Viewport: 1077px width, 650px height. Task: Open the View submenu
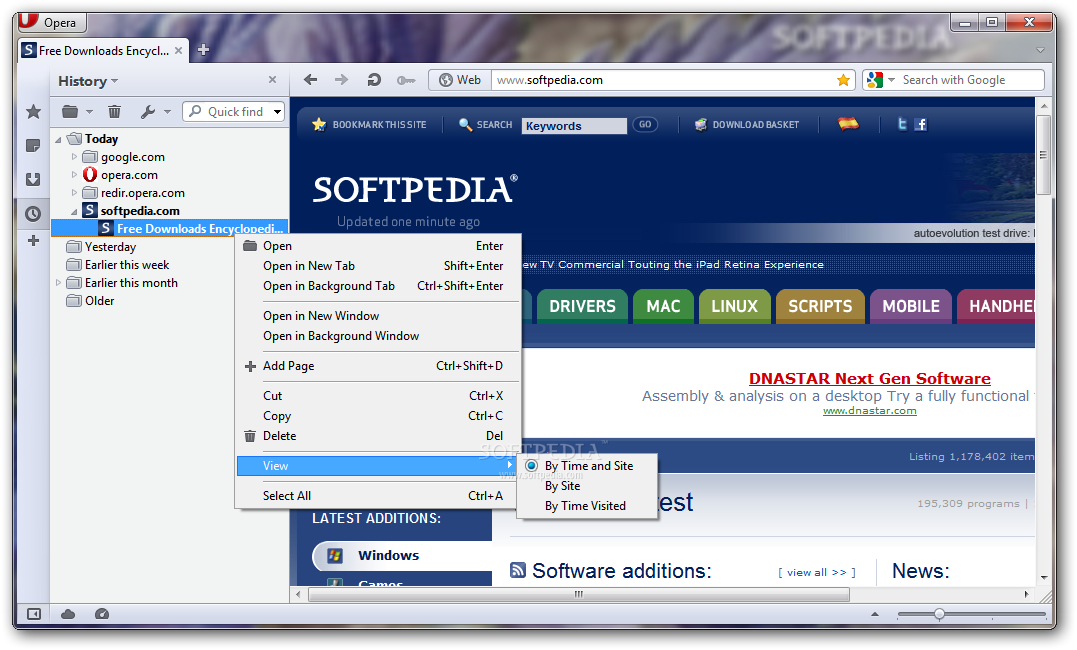pos(376,466)
